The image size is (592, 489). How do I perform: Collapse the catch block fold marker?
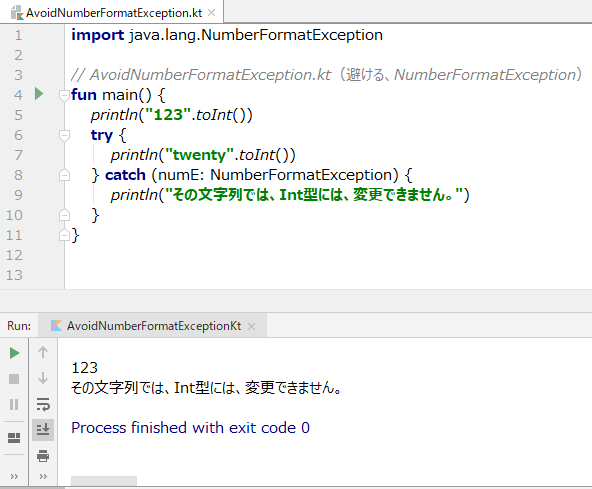pos(64,175)
